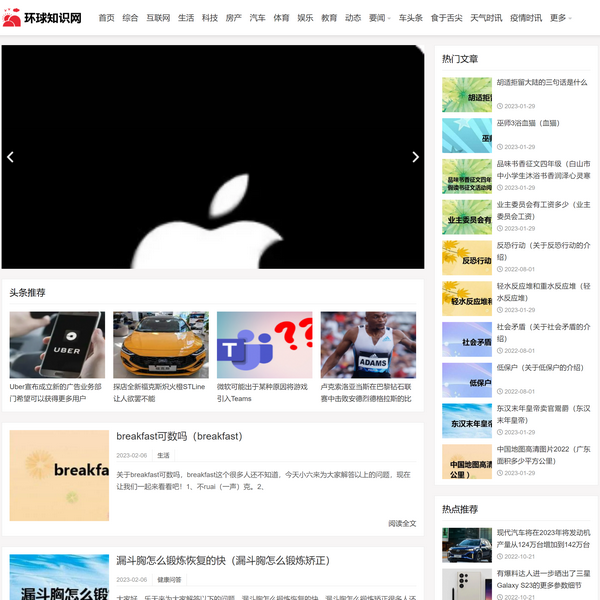This screenshot has height=600, width=600.
Task: Advance carousel with the right arrow
Action: pos(415,157)
